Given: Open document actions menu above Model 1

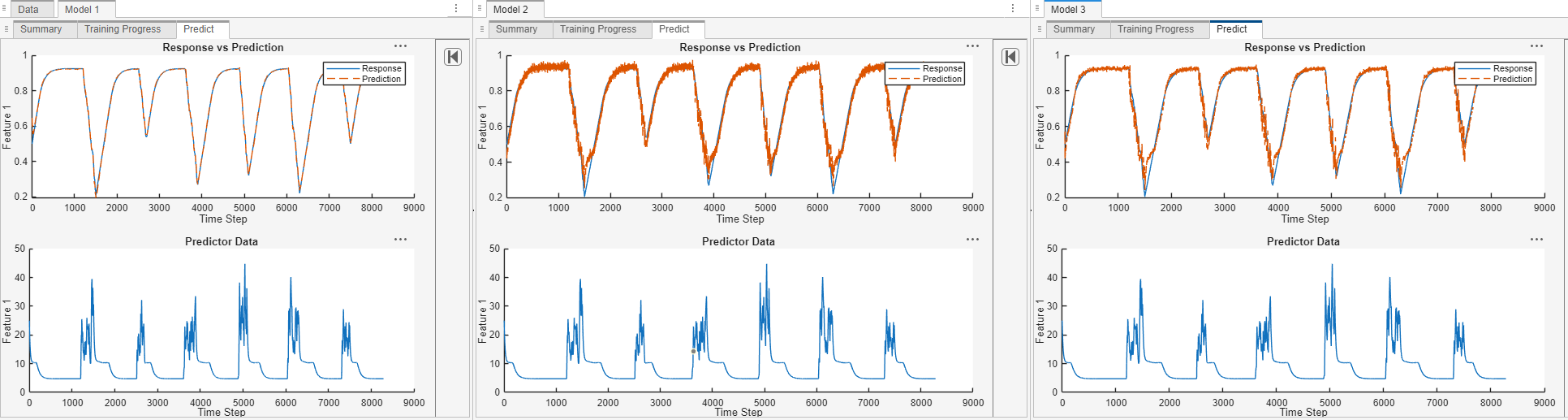Looking at the screenshot, I should click(x=456, y=9).
